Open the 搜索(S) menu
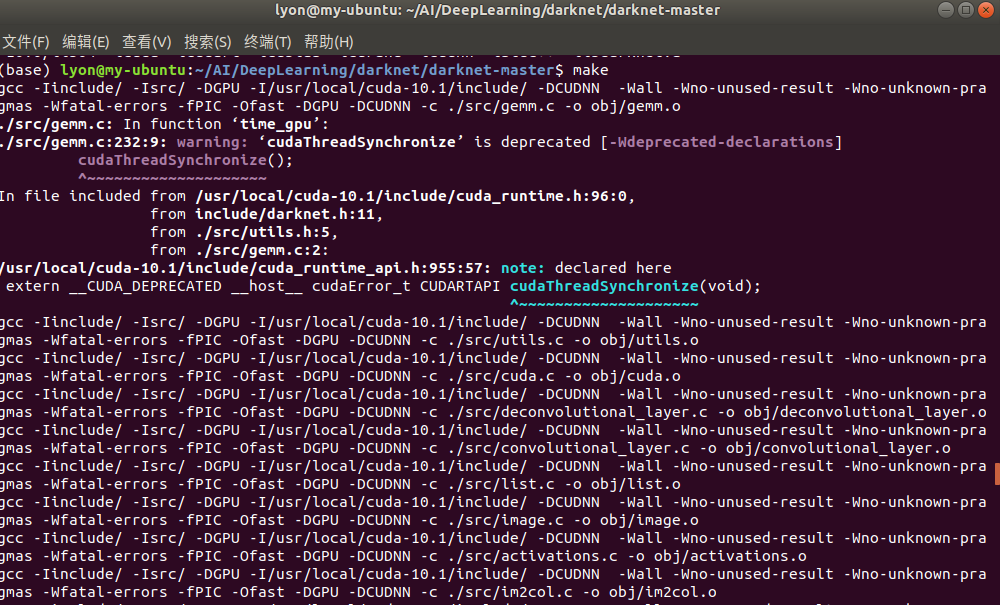 click(x=207, y=42)
